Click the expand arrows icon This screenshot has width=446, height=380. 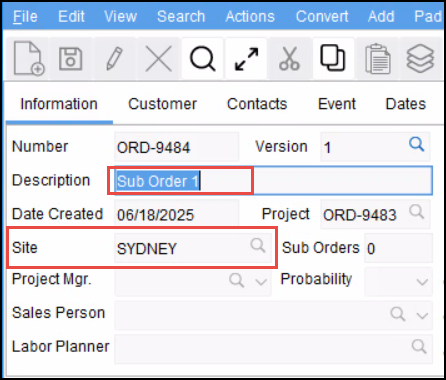(246, 59)
